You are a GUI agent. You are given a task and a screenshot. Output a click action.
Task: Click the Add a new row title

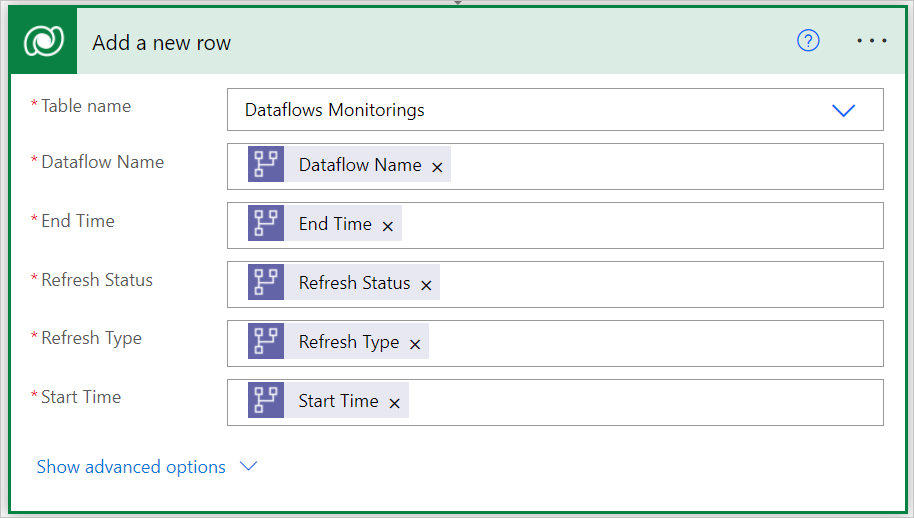pos(161,43)
